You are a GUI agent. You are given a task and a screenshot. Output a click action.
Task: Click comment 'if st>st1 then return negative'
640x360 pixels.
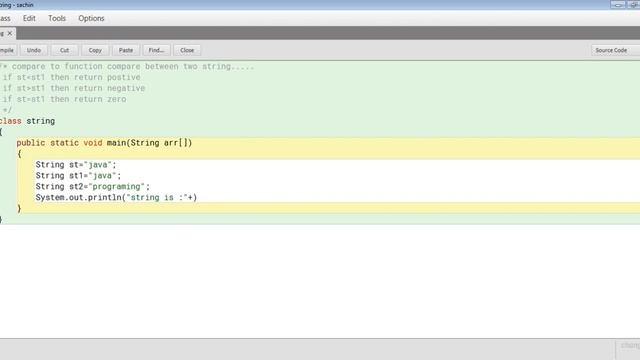click(x=74, y=88)
